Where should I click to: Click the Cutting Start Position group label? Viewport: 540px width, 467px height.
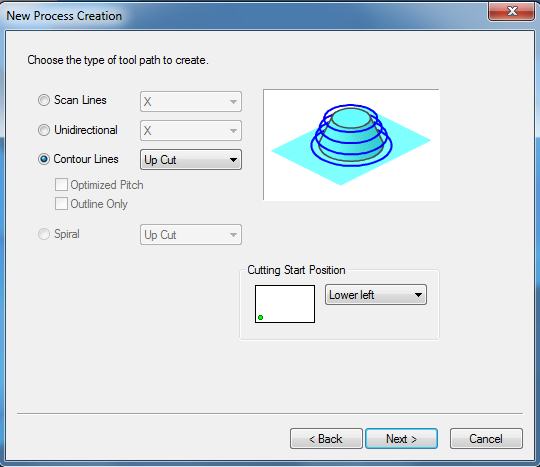click(x=296, y=270)
